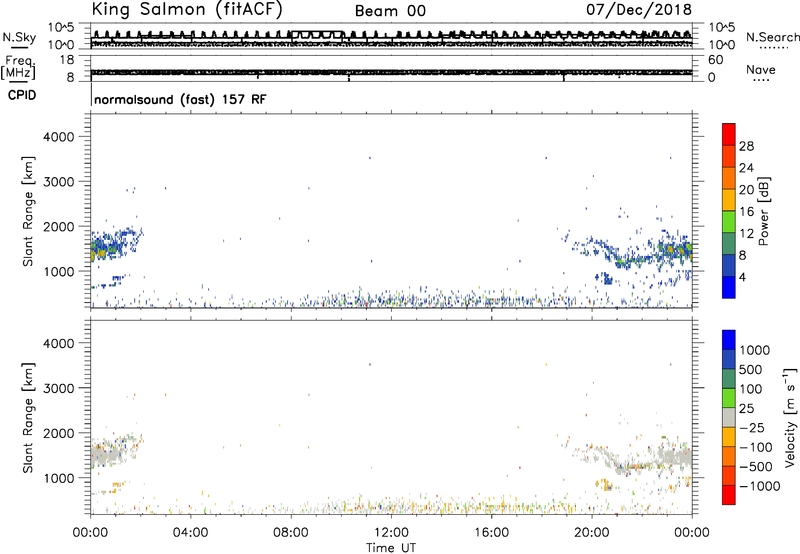Click the '16' tick on Power colorbar
This screenshot has width=800, height=554.
[x=746, y=212]
